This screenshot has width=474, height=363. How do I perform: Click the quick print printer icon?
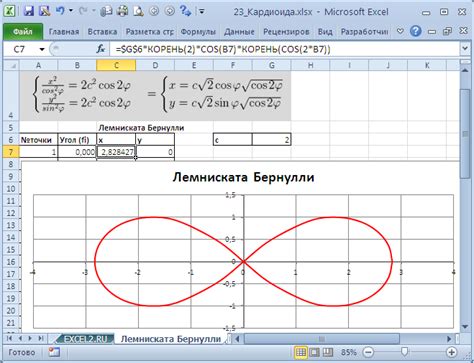point(122,12)
